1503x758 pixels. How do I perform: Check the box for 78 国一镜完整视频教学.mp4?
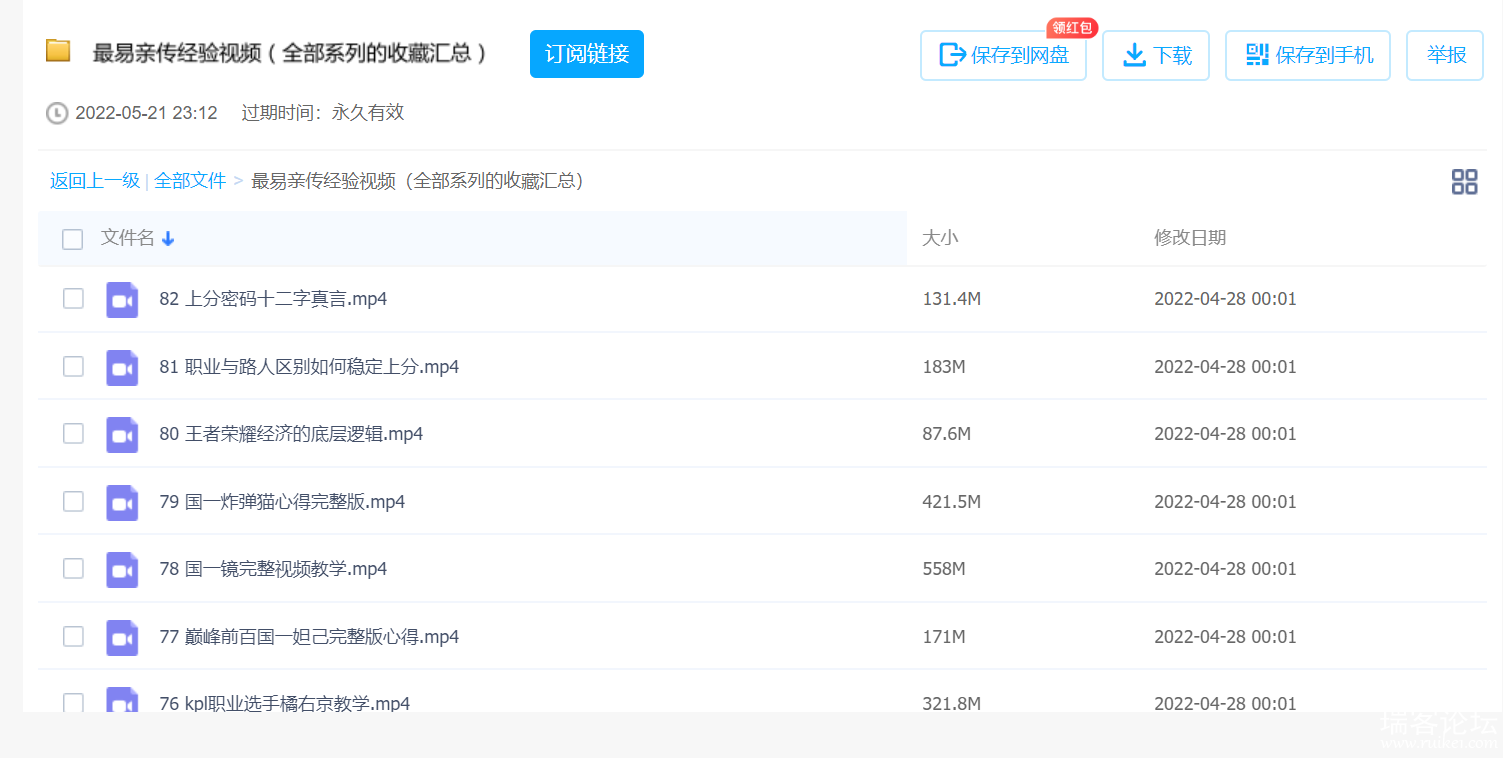73,568
